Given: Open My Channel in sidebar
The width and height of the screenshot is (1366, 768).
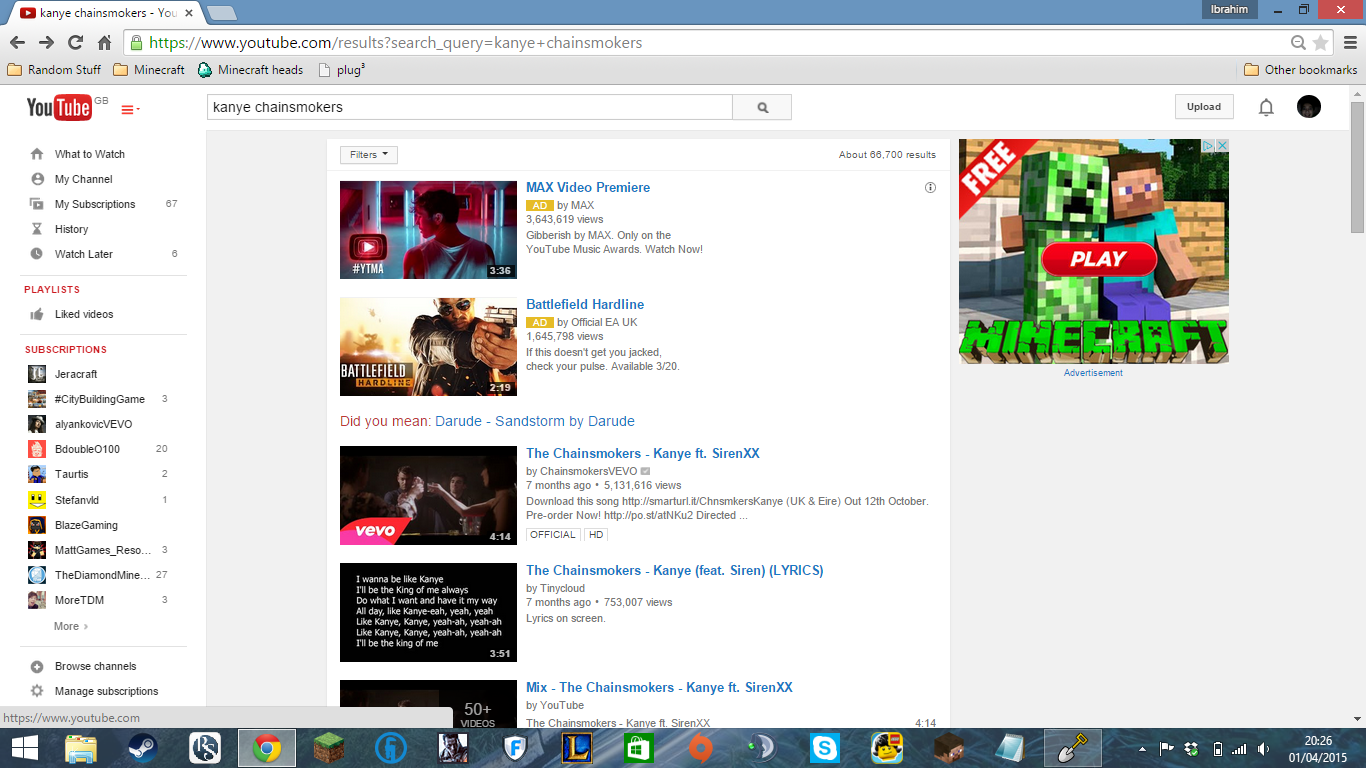Looking at the screenshot, I should (x=84, y=179).
